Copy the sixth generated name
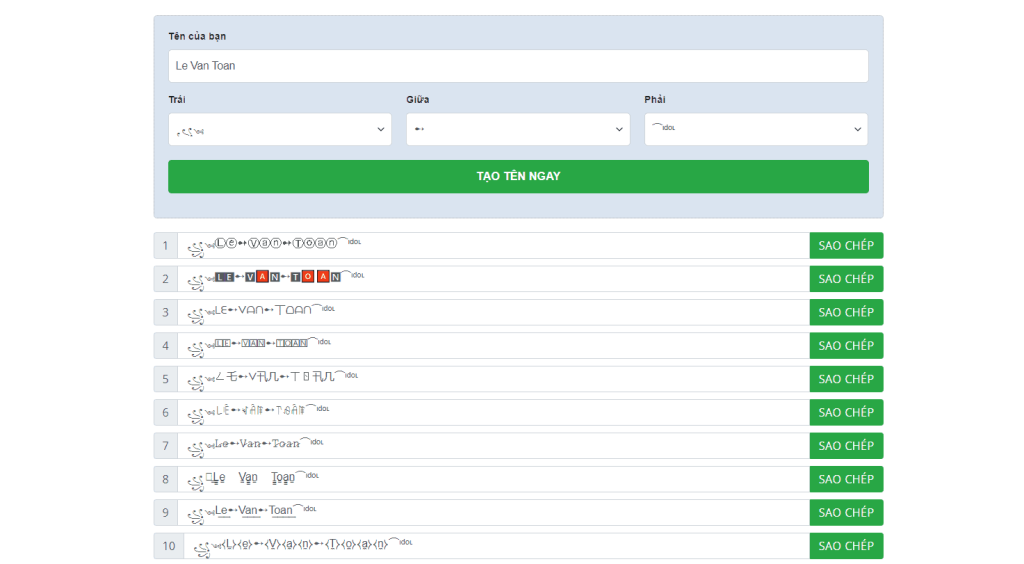Viewport: 1024px width, 564px height. tap(846, 412)
